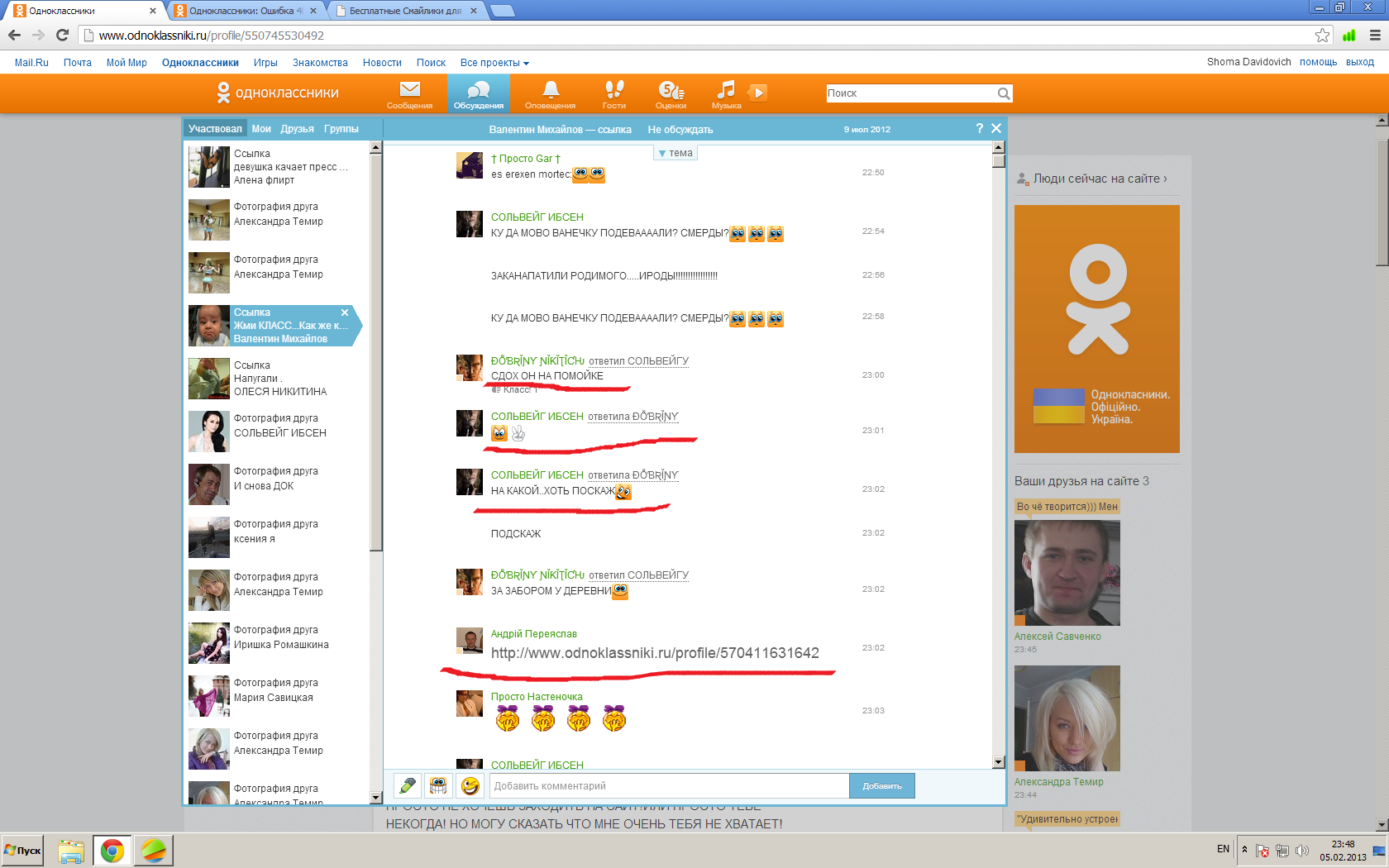The image size is (1389, 868).
Task: Switch to the Группы tab
Action: pos(341,129)
